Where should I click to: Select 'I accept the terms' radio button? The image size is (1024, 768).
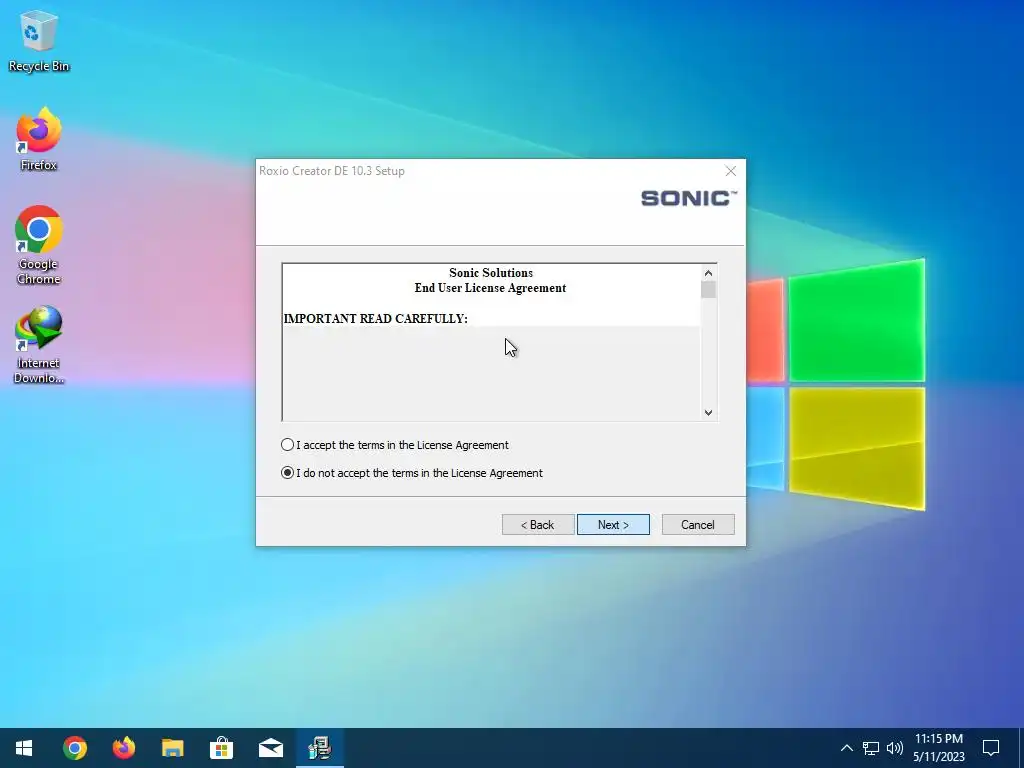(287, 445)
